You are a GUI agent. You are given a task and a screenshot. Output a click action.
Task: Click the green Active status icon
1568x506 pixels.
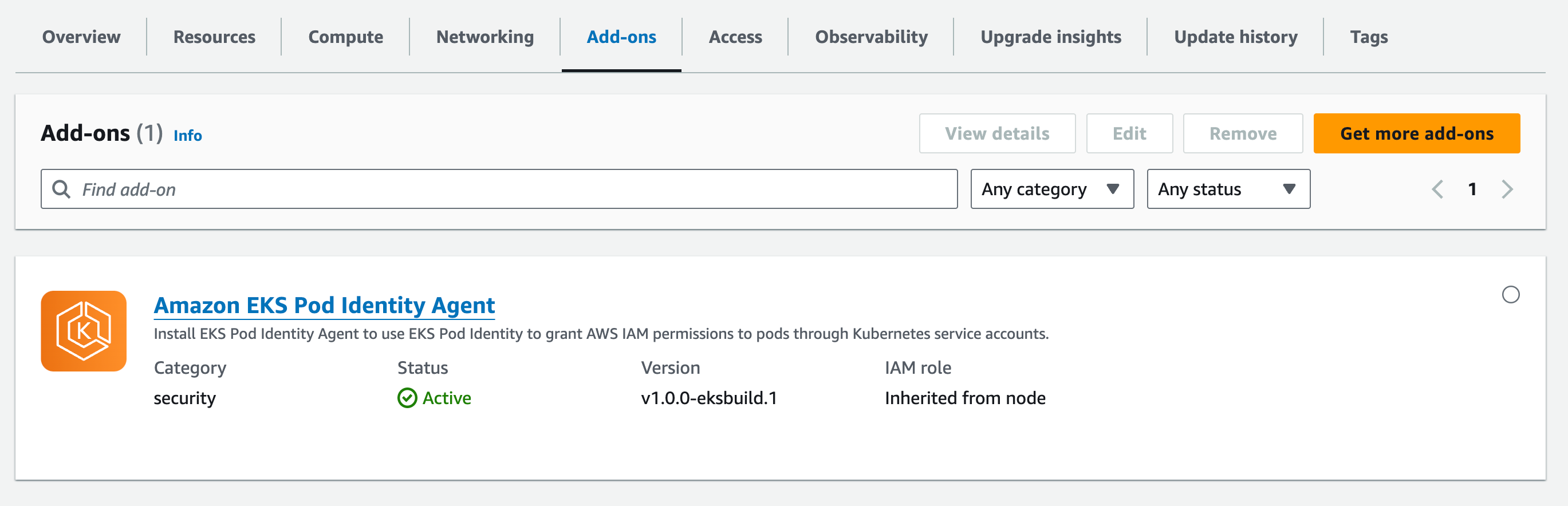(x=407, y=398)
